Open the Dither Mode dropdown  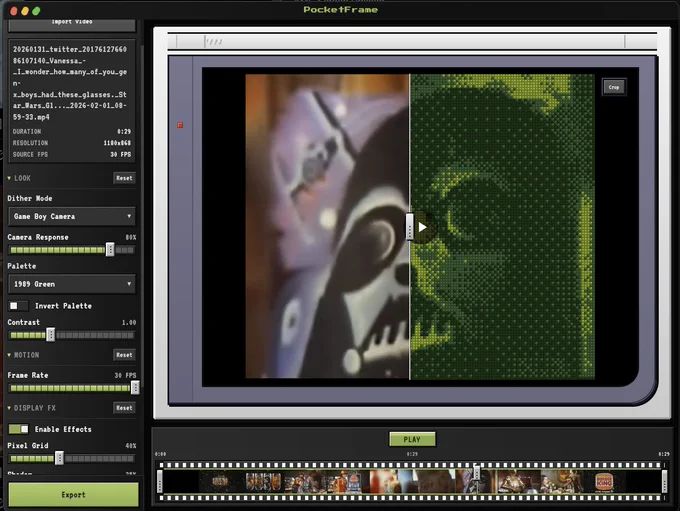point(72,216)
